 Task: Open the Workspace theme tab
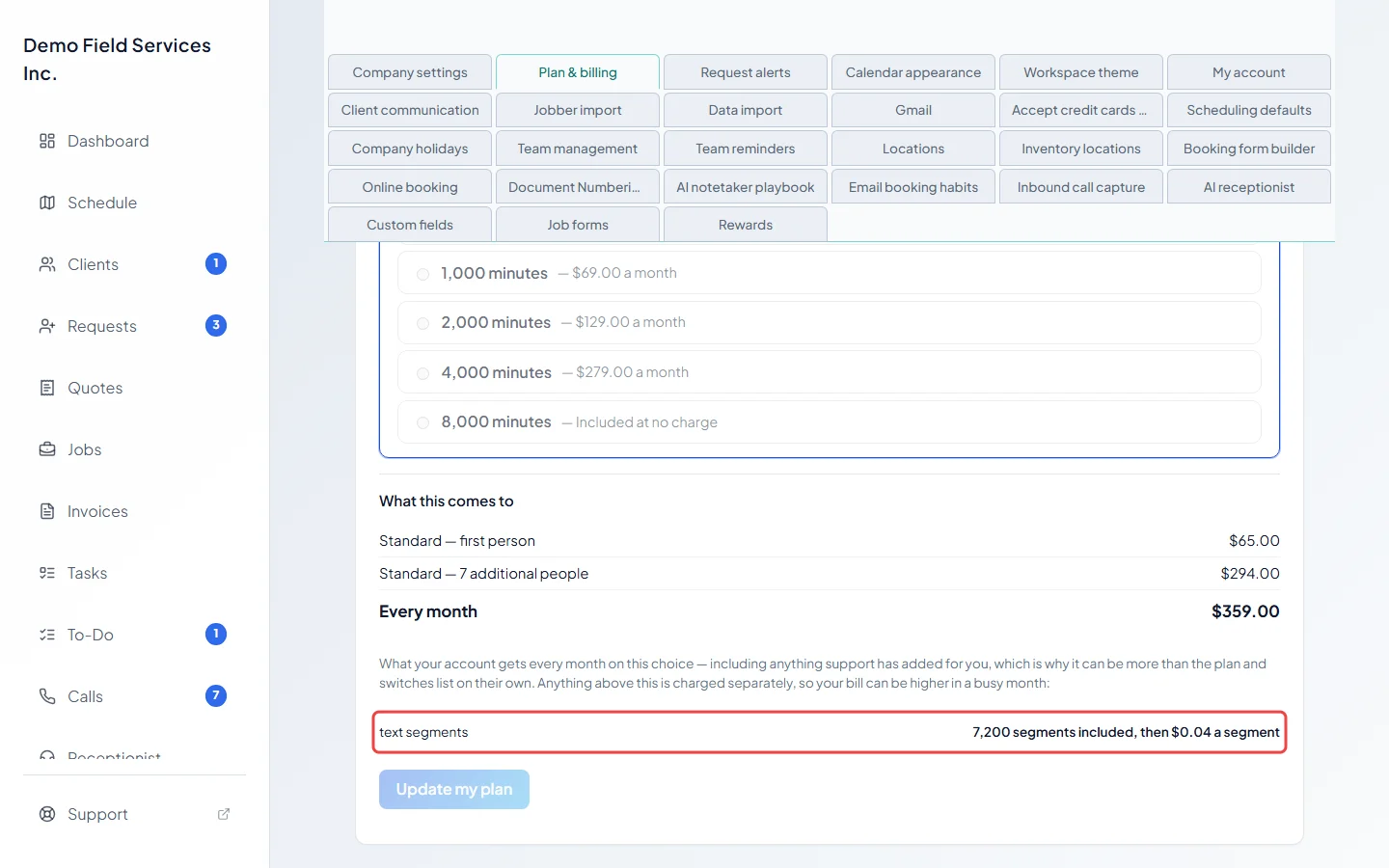pyautogui.click(x=1081, y=72)
